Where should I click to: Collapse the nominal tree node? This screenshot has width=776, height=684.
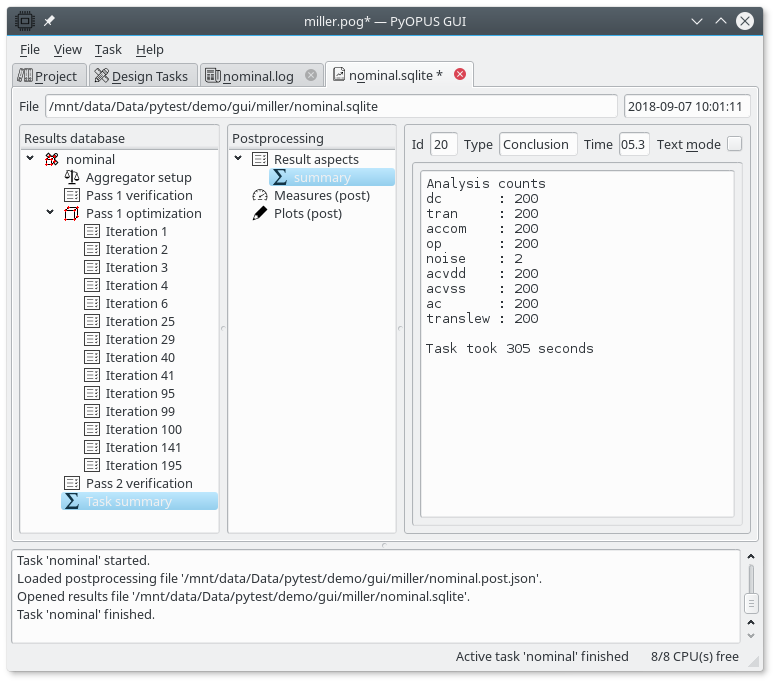coord(31,159)
